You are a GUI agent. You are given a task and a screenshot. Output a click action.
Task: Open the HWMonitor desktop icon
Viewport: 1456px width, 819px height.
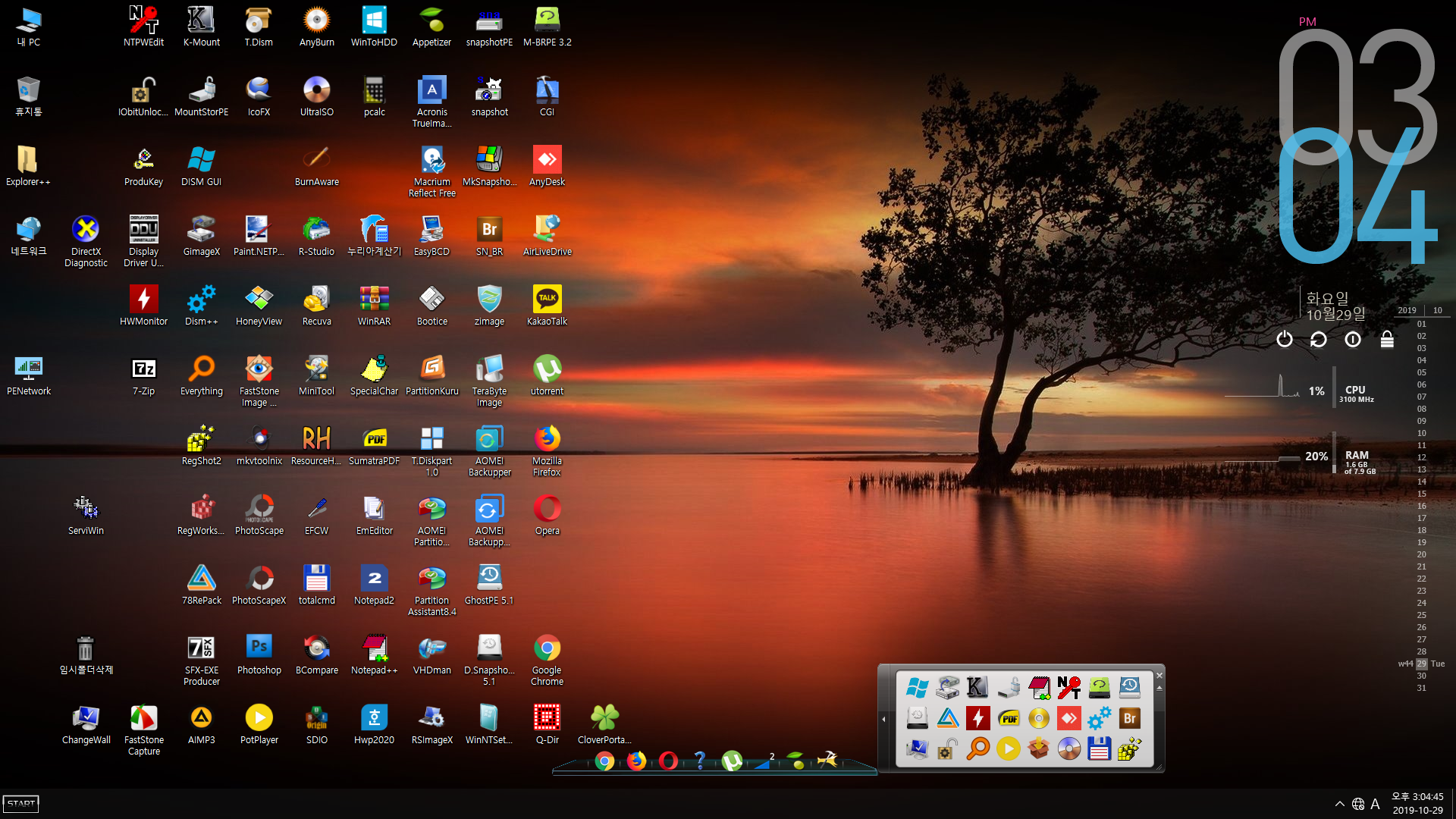(x=143, y=306)
